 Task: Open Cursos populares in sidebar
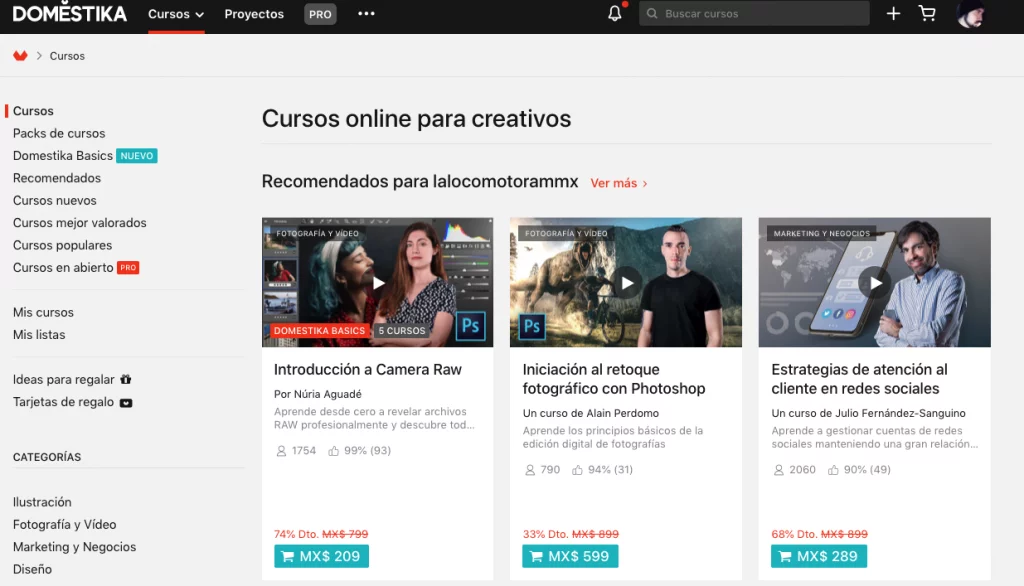point(63,245)
